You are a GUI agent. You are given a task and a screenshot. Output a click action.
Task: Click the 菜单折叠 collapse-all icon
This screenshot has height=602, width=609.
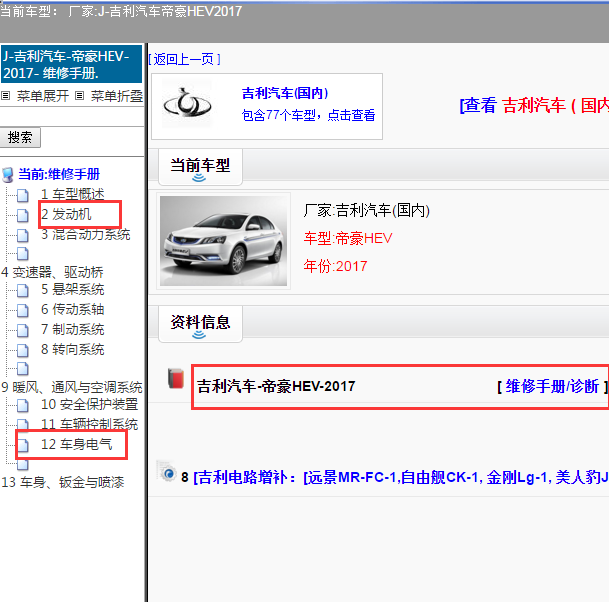[x=79, y=96]
